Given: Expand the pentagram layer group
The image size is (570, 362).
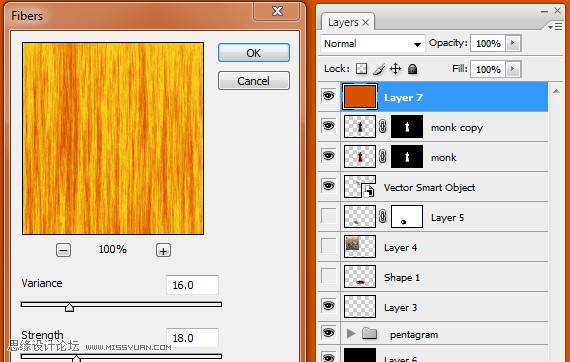Looking at the screenshot, I should tap(350, 333).
